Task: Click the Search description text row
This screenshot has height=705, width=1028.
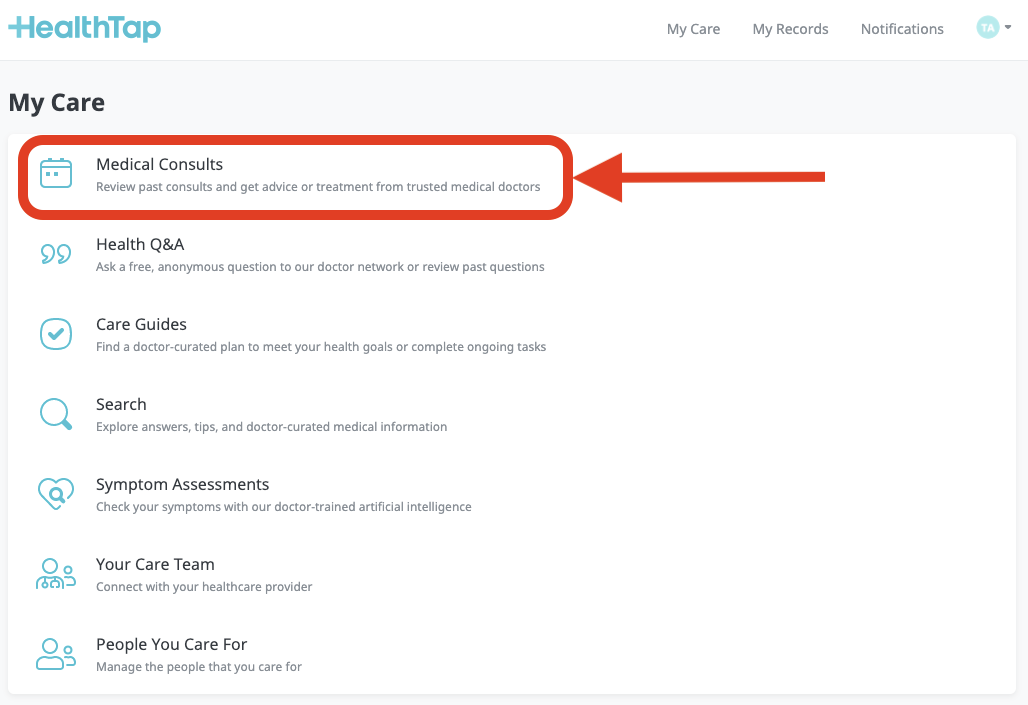Action: tap(271, 427)
